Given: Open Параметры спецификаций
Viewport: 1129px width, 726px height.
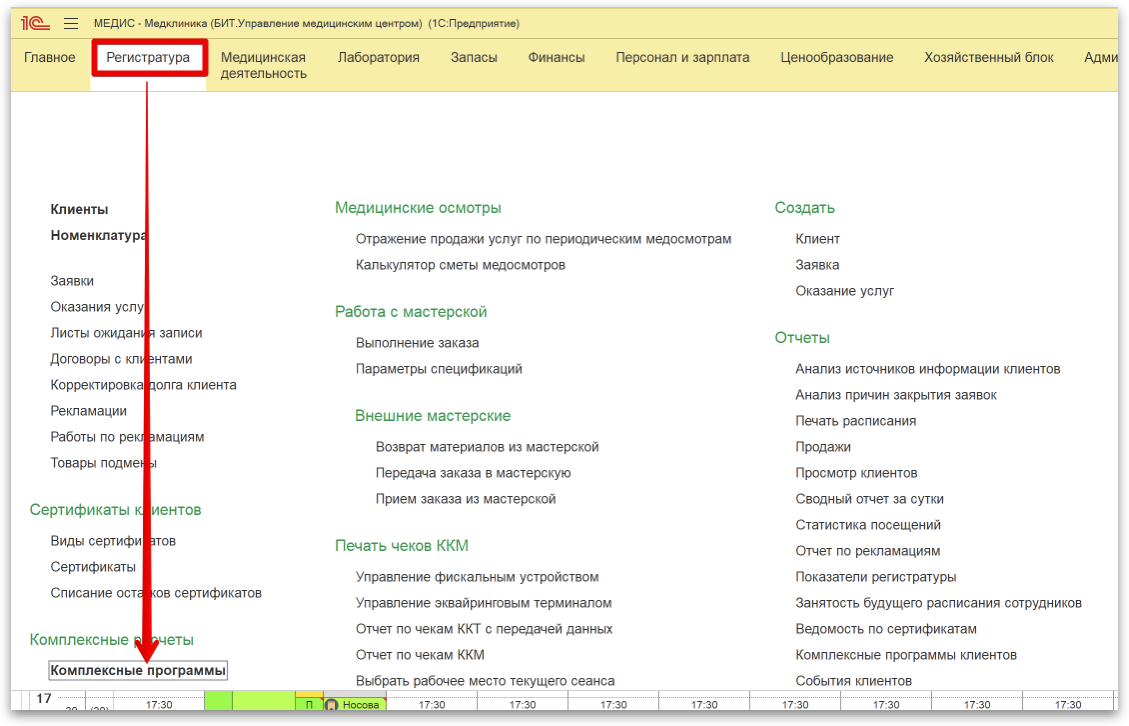Looking at the screenshot, I should click(x=438, y=369).
